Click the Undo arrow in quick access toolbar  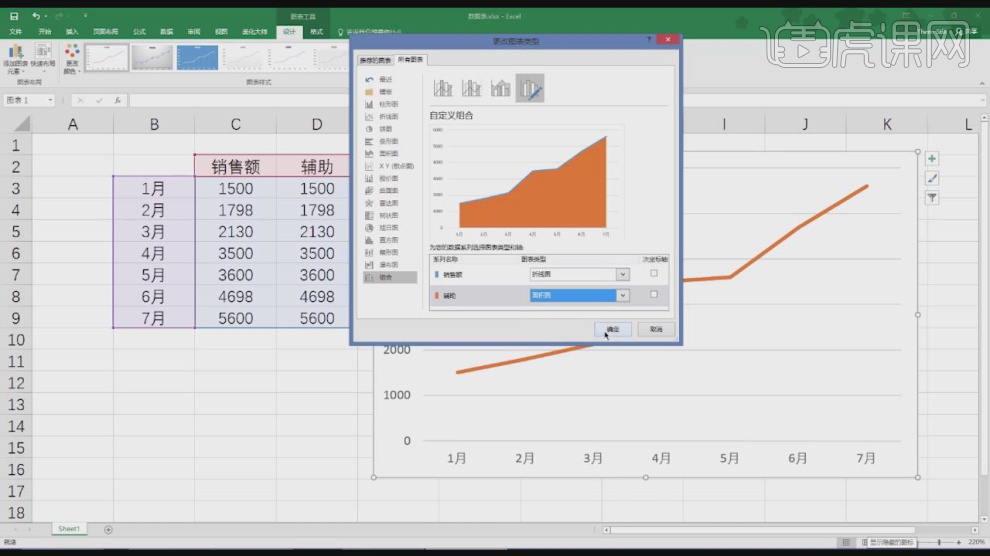35,16
